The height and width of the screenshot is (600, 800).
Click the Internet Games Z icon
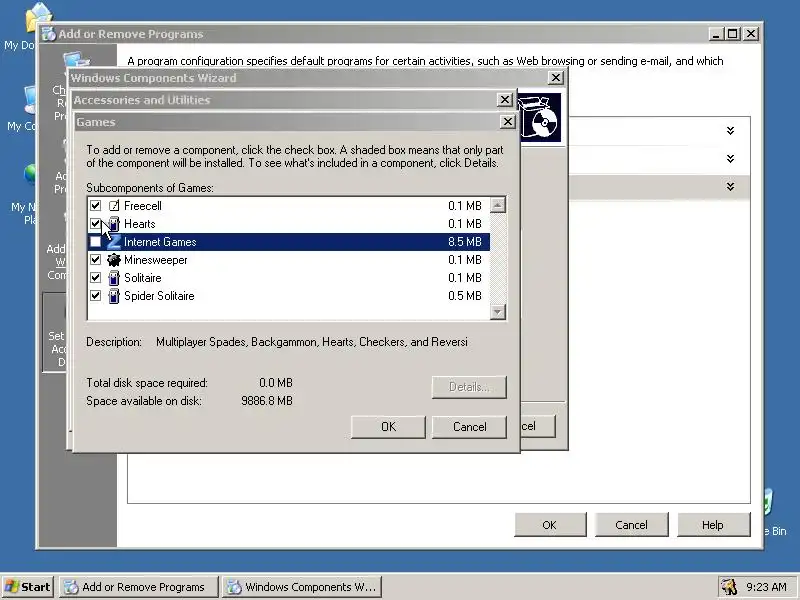114,242
